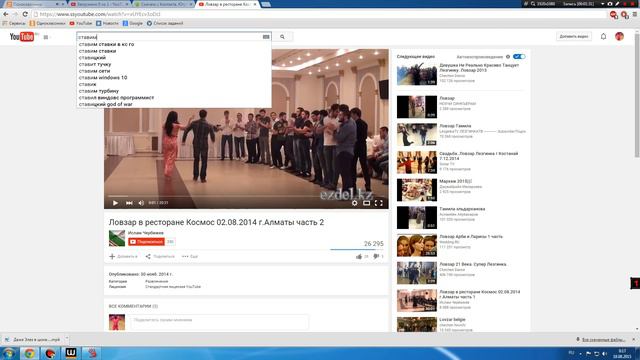Viewport: 640px width, 360px height.
Task: Open the virtual keyboard icon in the search box
Action: point(266,37)
